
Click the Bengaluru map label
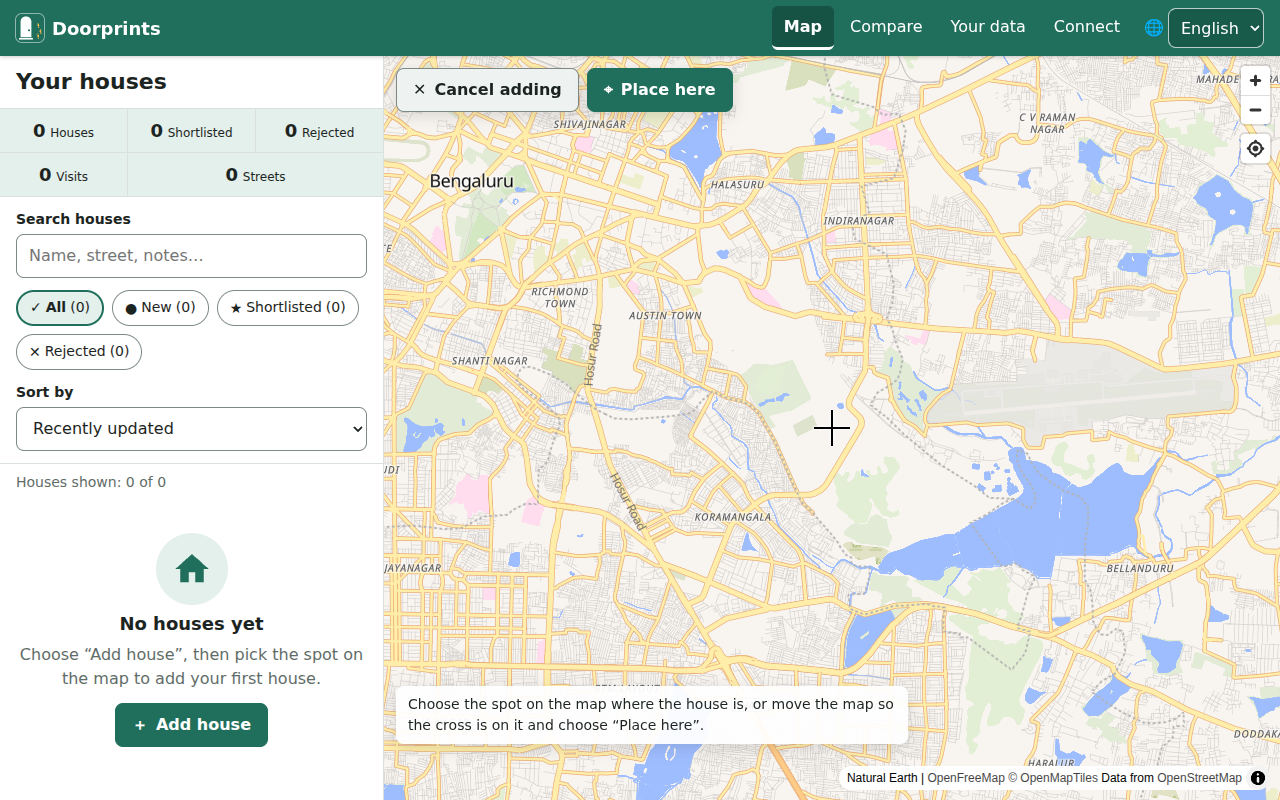[471, 182]
